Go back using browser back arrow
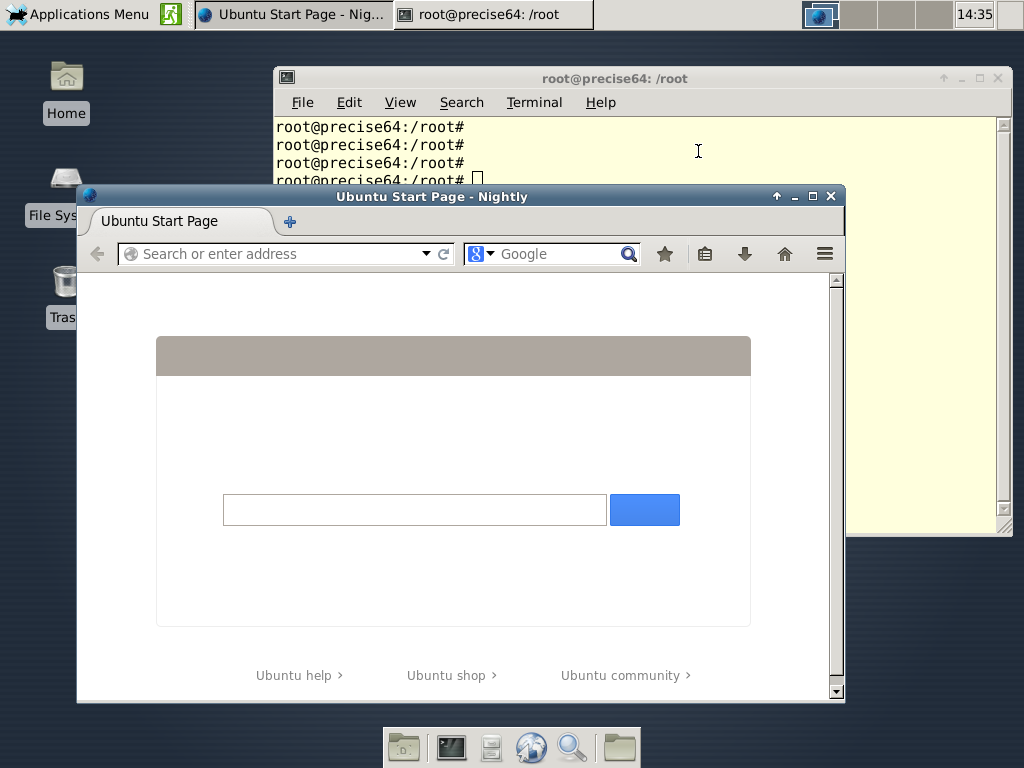Viewport: 1024px width, 768px height. tap(97, 254)
